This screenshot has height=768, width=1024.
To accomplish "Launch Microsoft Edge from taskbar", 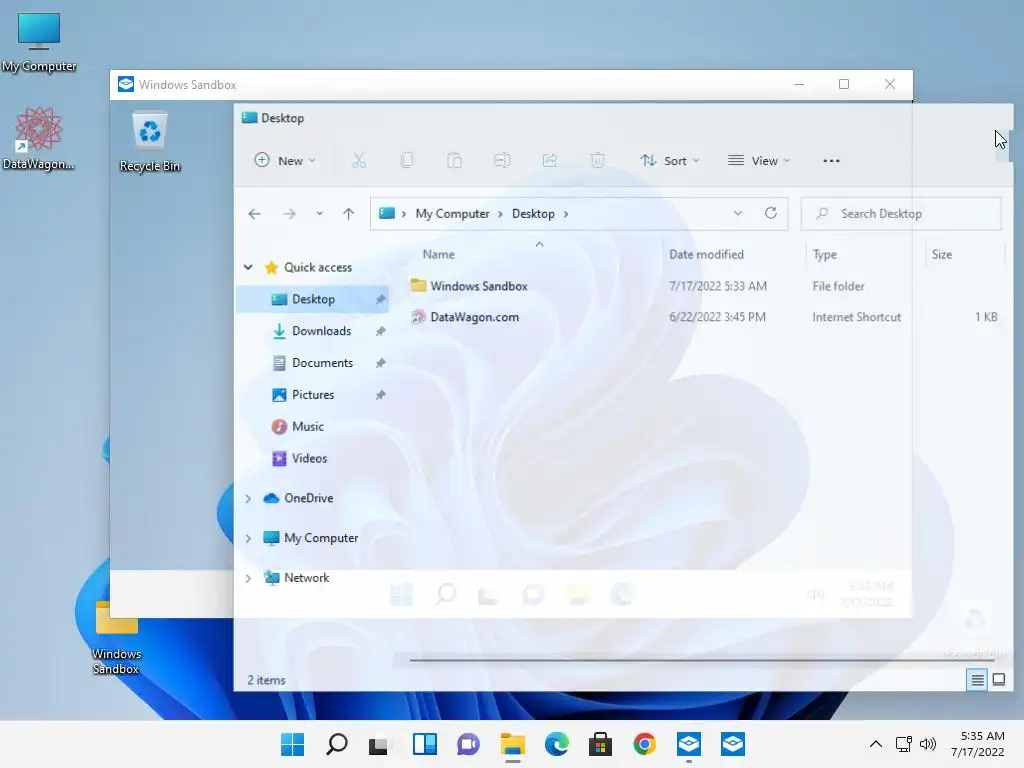I will (x=556, y=744).
